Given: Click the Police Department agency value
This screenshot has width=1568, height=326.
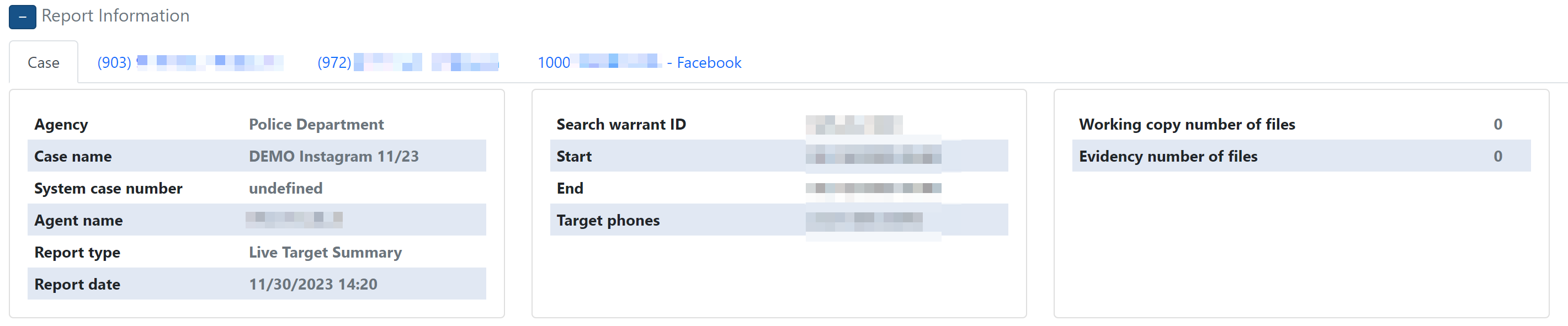Looking at the screenshot, I should [316, 125].
